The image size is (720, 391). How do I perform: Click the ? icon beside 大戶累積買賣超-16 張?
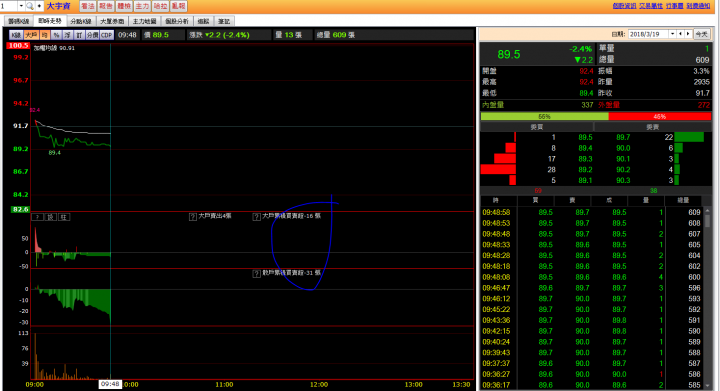click(257, 217)
